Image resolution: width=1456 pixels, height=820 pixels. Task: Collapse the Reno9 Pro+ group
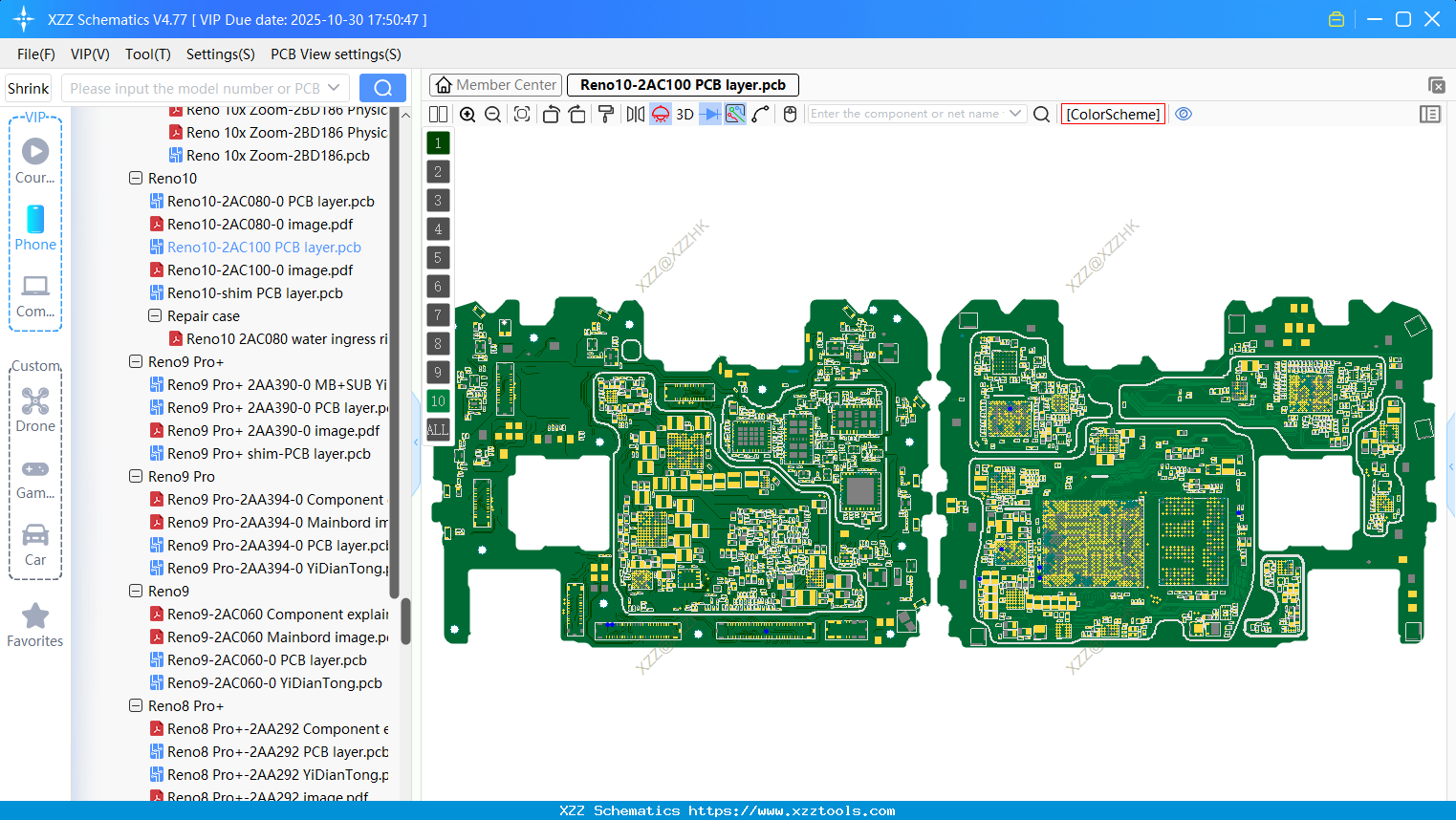point(135,361)
